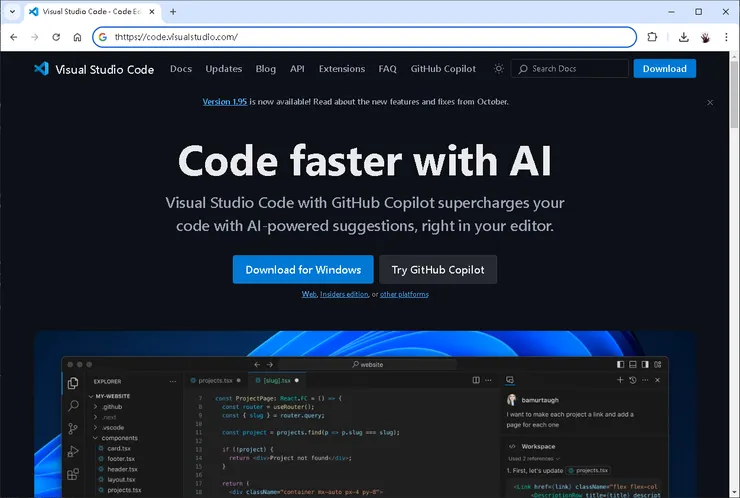740x498 pixels.
Task: Click the run and debug icon in the activity bar
Action: point(73,451)
